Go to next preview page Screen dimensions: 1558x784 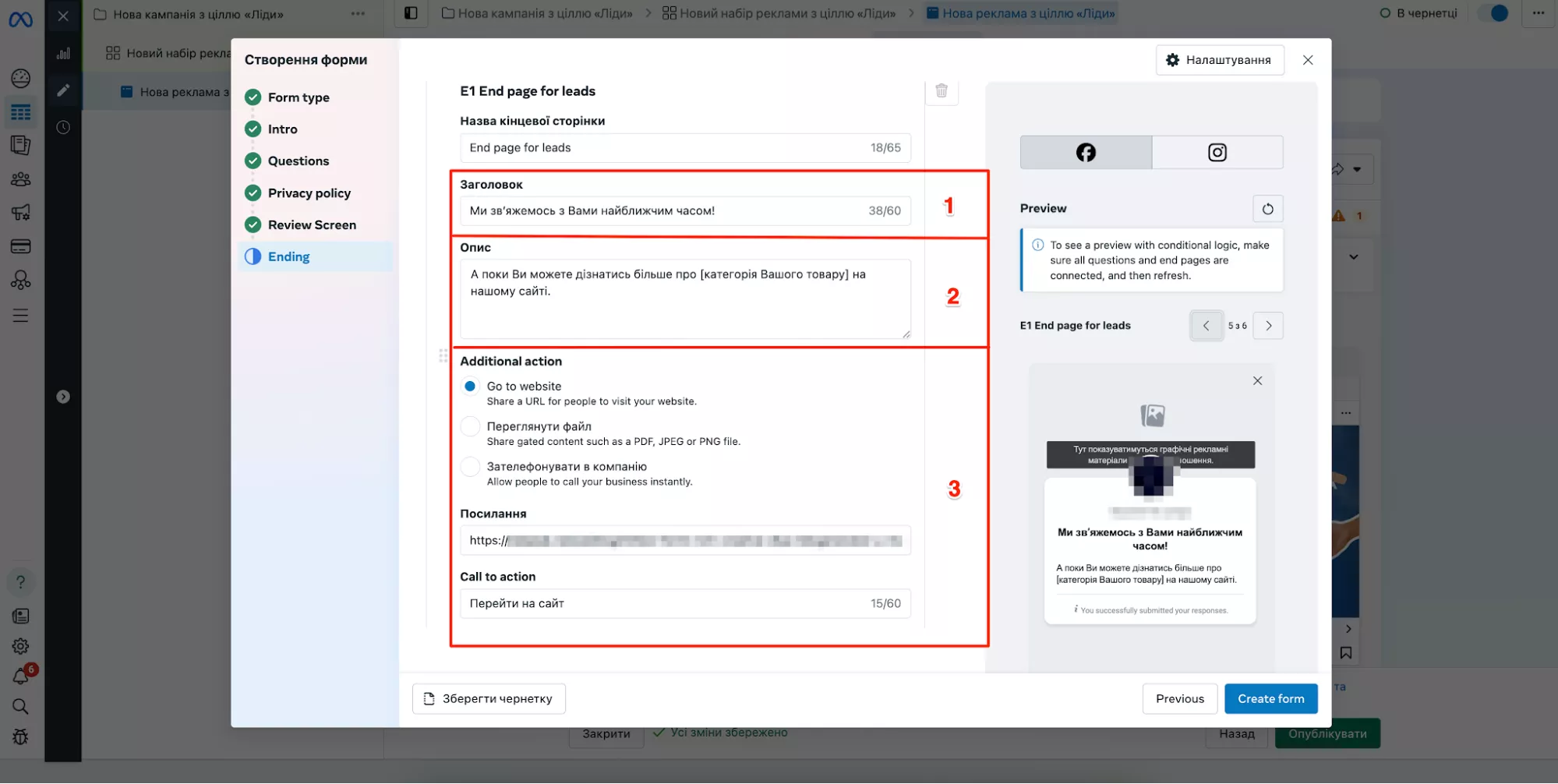pos(1268,326)
